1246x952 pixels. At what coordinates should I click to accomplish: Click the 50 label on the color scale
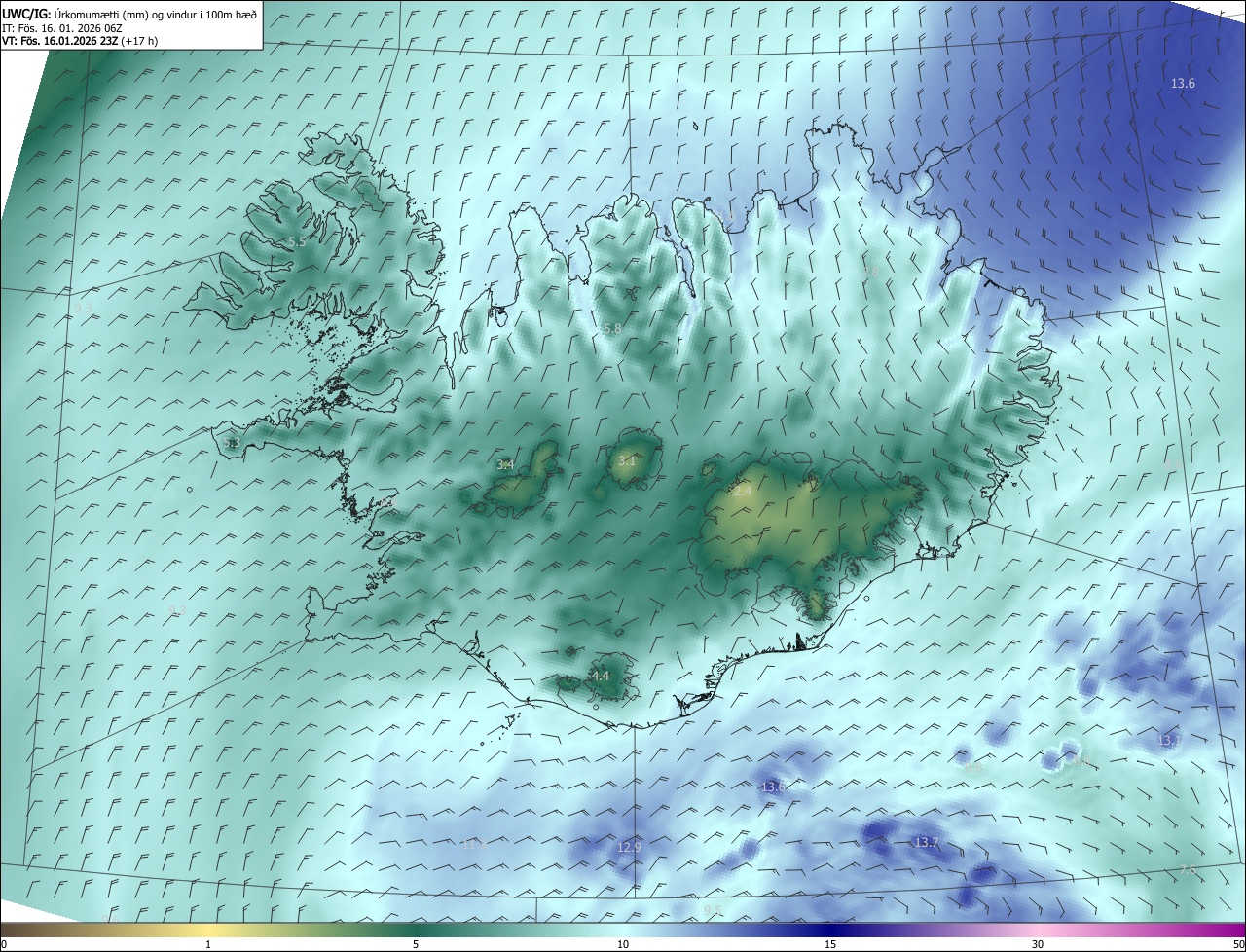(1238, 944)
